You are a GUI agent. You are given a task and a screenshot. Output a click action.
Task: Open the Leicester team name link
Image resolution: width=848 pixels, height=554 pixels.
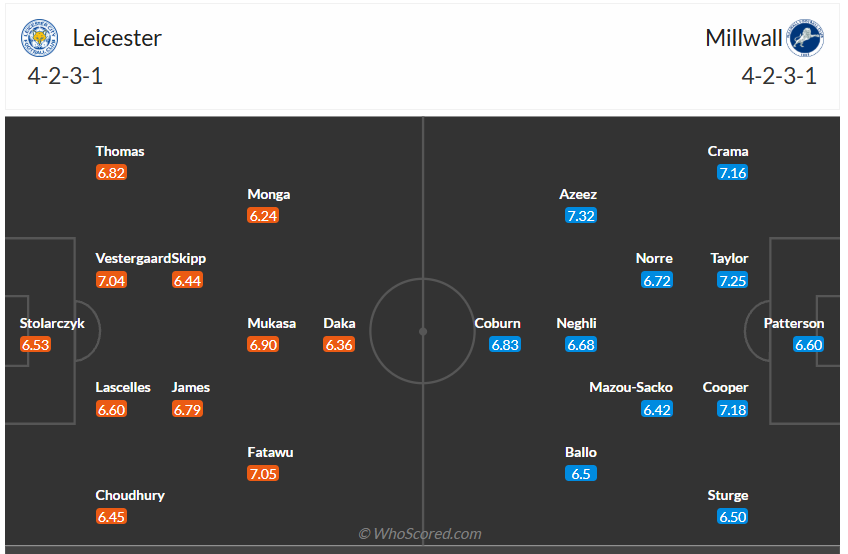coord(117,38)
